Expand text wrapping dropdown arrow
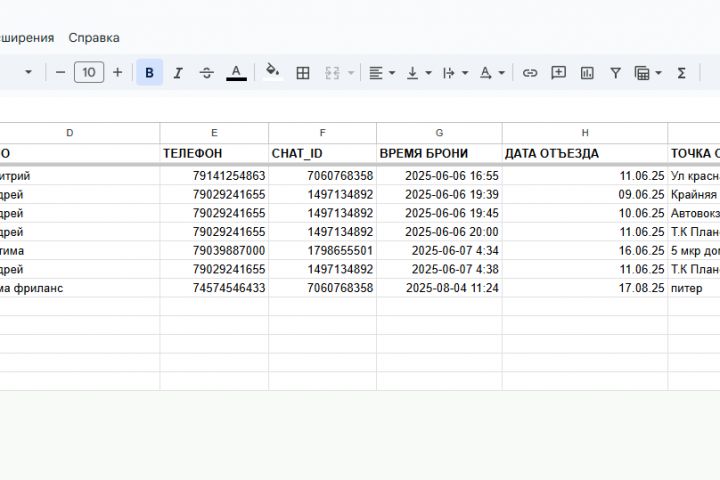The width and height of the screenshot is (720, 480). click(465, 73)
